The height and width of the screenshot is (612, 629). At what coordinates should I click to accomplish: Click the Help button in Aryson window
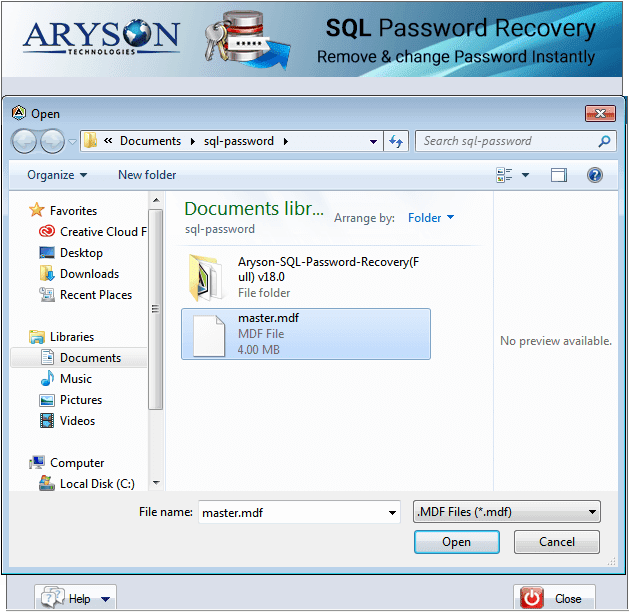[x=75, y=598]
